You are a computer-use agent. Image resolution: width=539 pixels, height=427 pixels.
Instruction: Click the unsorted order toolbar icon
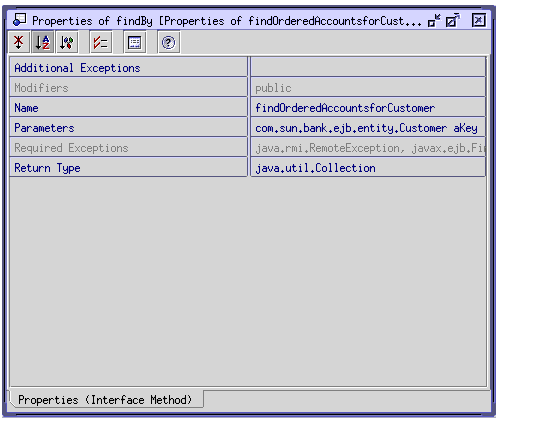[19, 42]
